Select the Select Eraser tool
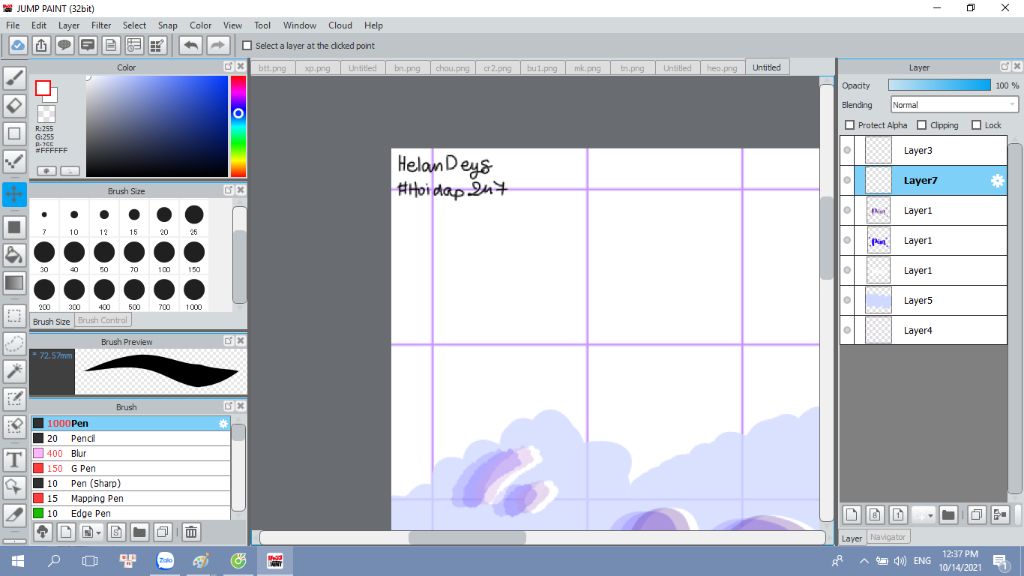Viewport: 1024px width, 576px height. 14,427
